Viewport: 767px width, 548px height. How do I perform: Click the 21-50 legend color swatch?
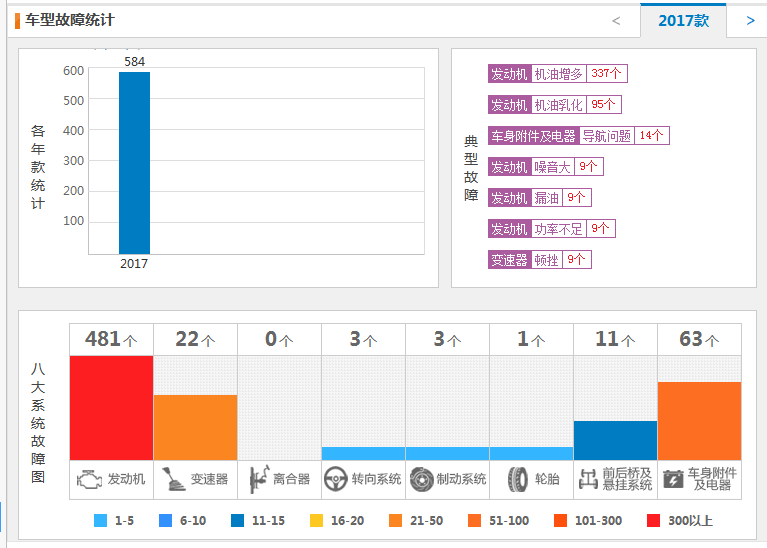point(395,521)
